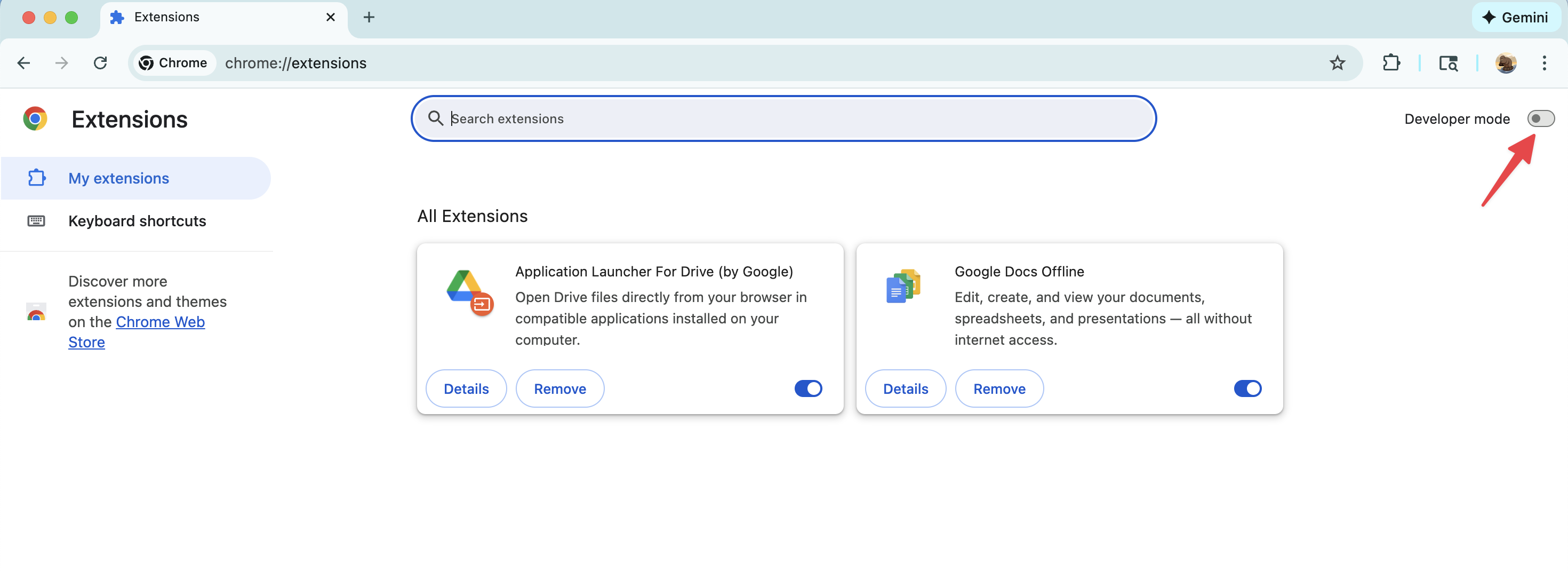The width and height of the screenshot is (1568, 571).
Task: Reload the extensions page
Action: click(100, 62)
